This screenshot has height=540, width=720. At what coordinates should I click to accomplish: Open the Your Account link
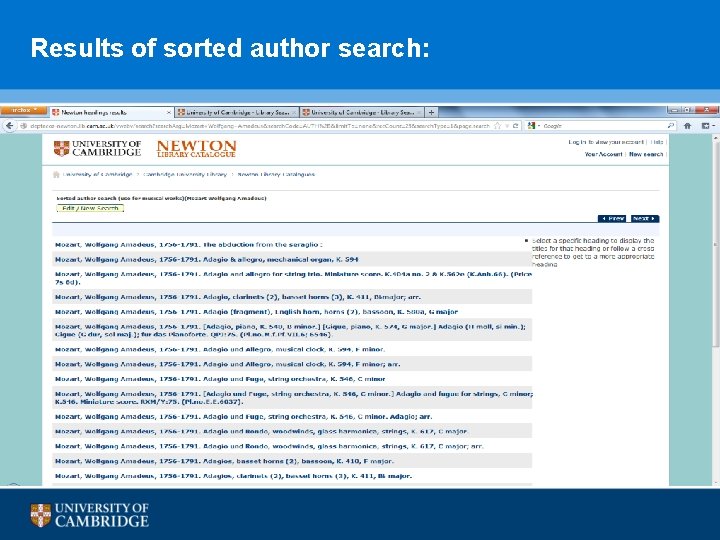(603, 154)
